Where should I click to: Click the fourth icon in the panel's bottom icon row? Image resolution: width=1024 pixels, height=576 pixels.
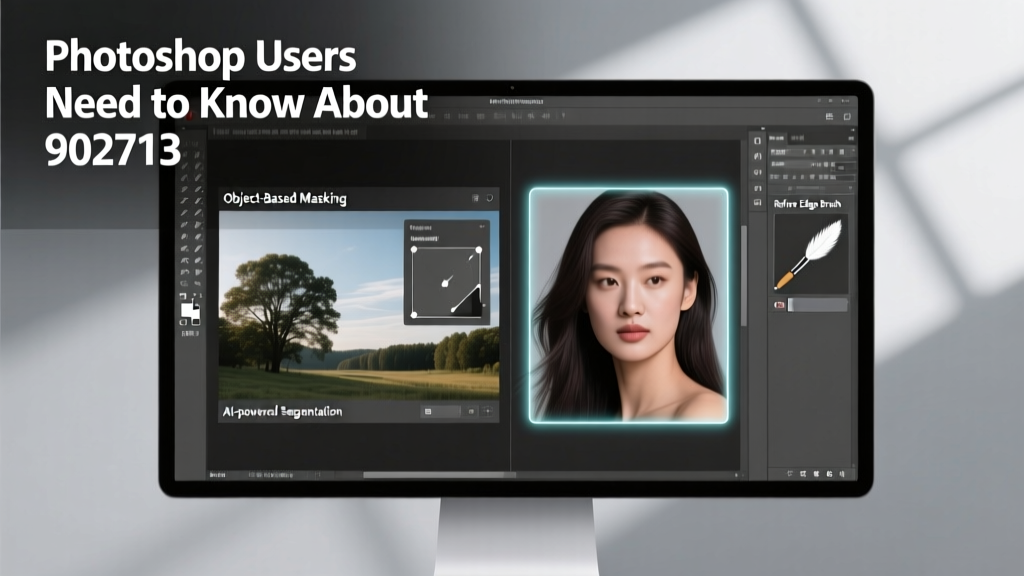[829, 473]
